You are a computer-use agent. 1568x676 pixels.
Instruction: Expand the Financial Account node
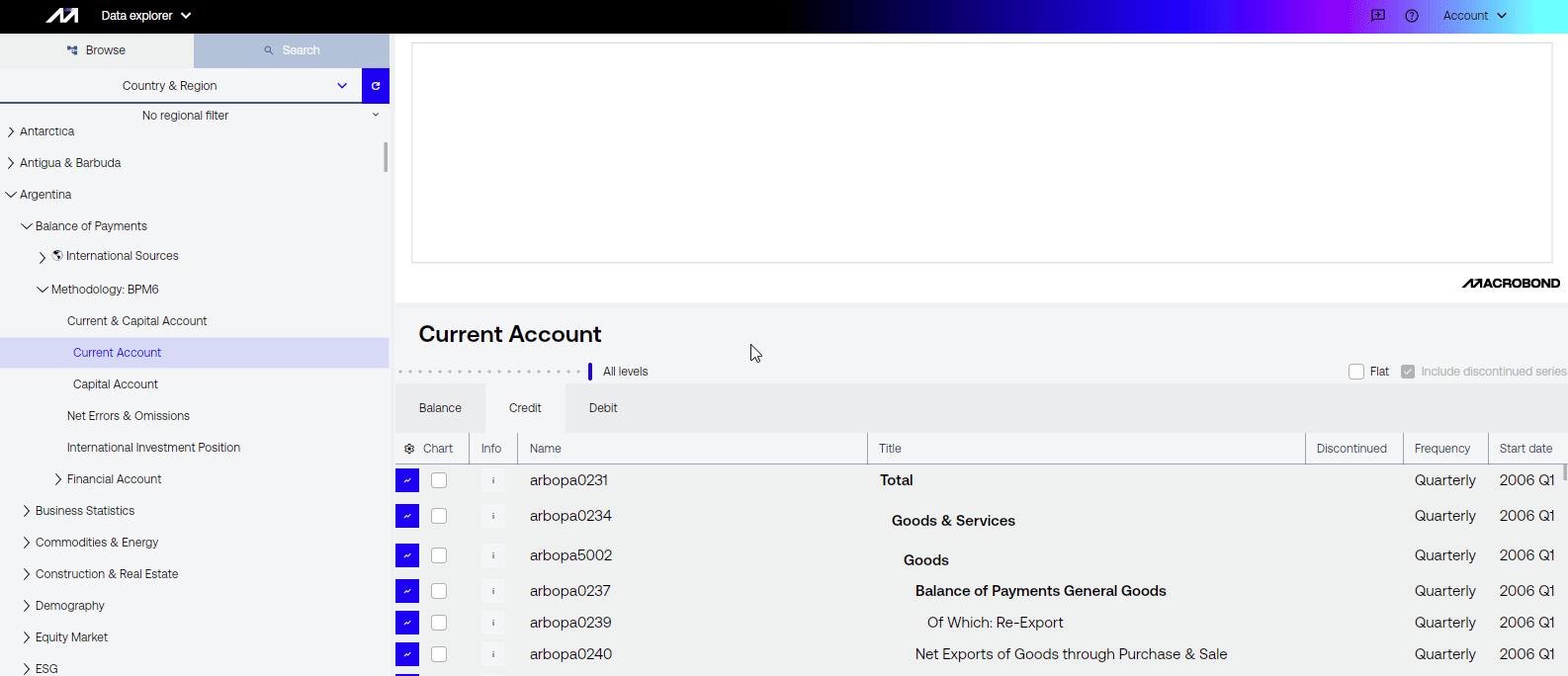coord(58,479)
